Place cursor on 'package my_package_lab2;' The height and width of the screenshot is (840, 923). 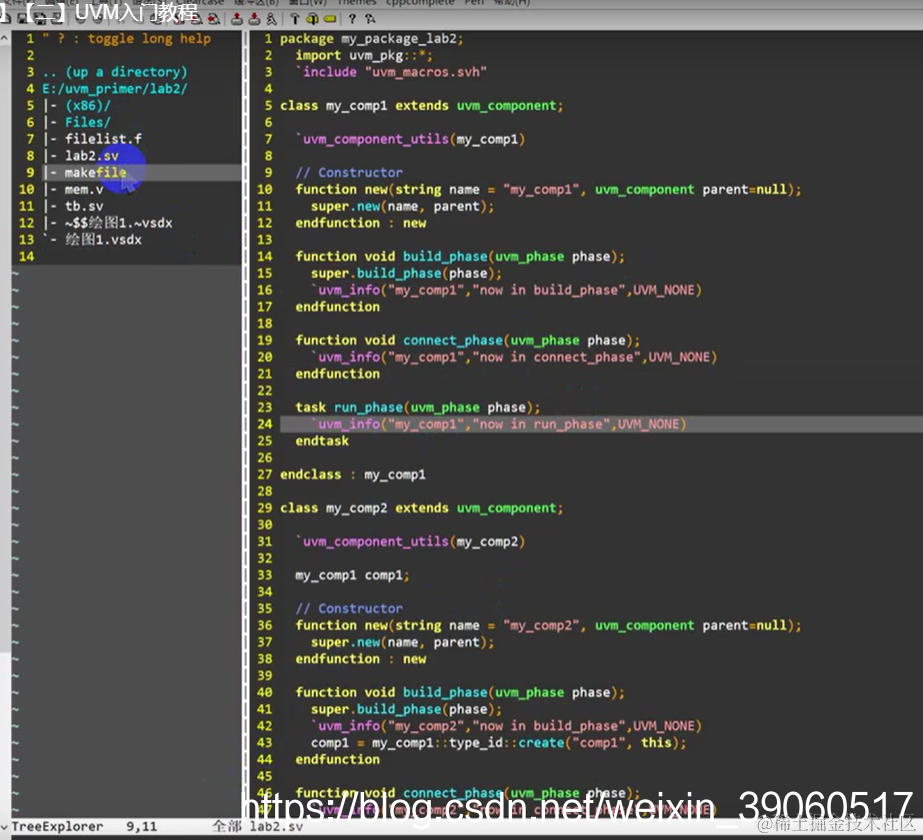371,39
